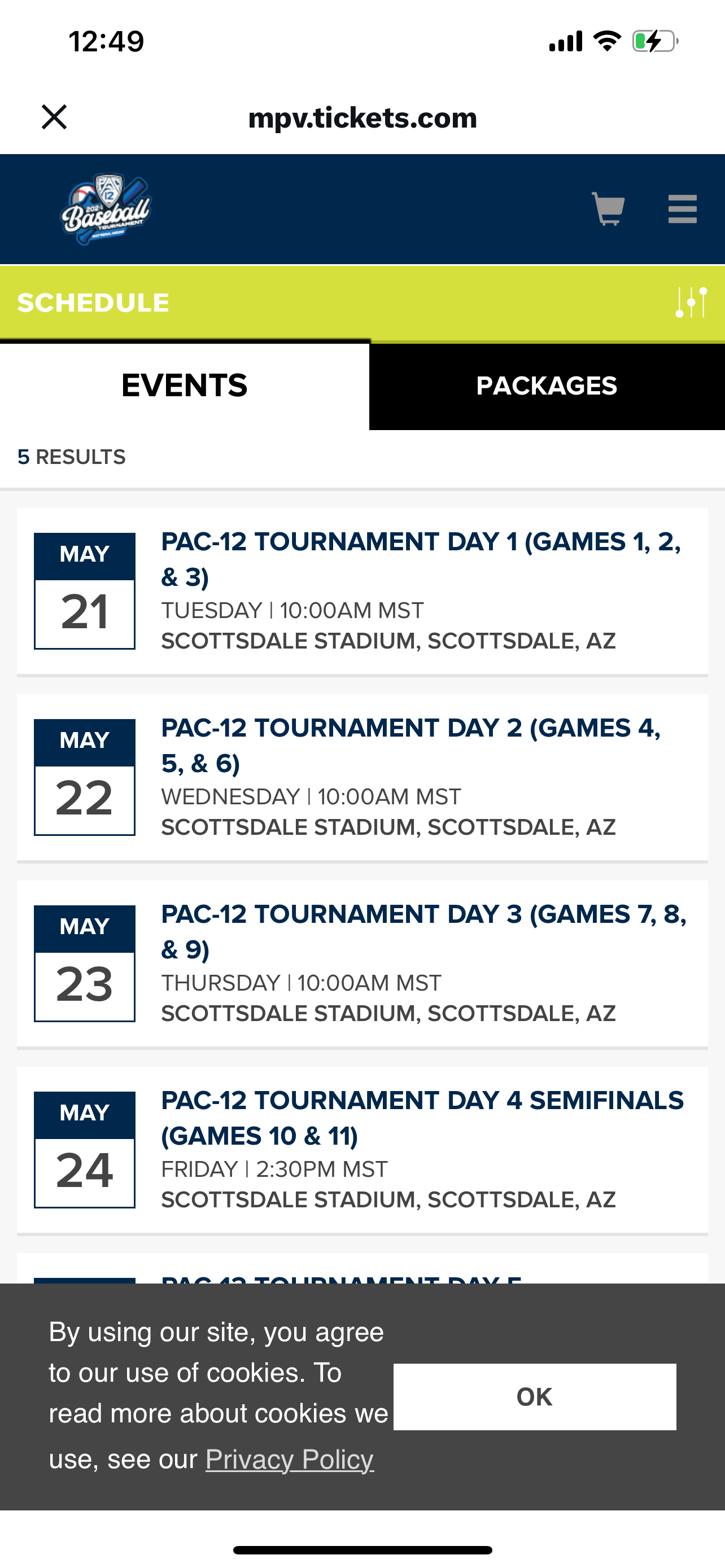
Task: Open the schedule filter sliders
Action: (691, 302)
